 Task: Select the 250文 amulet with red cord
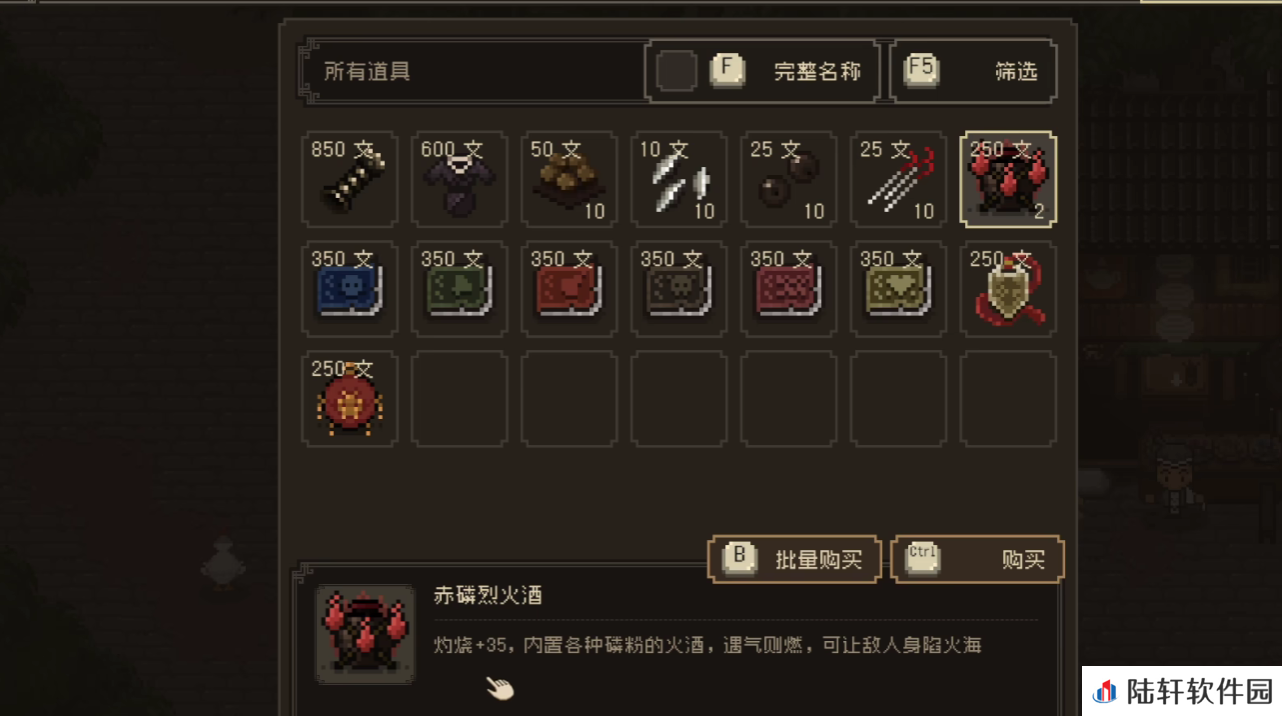click(x=1008, y=289)
